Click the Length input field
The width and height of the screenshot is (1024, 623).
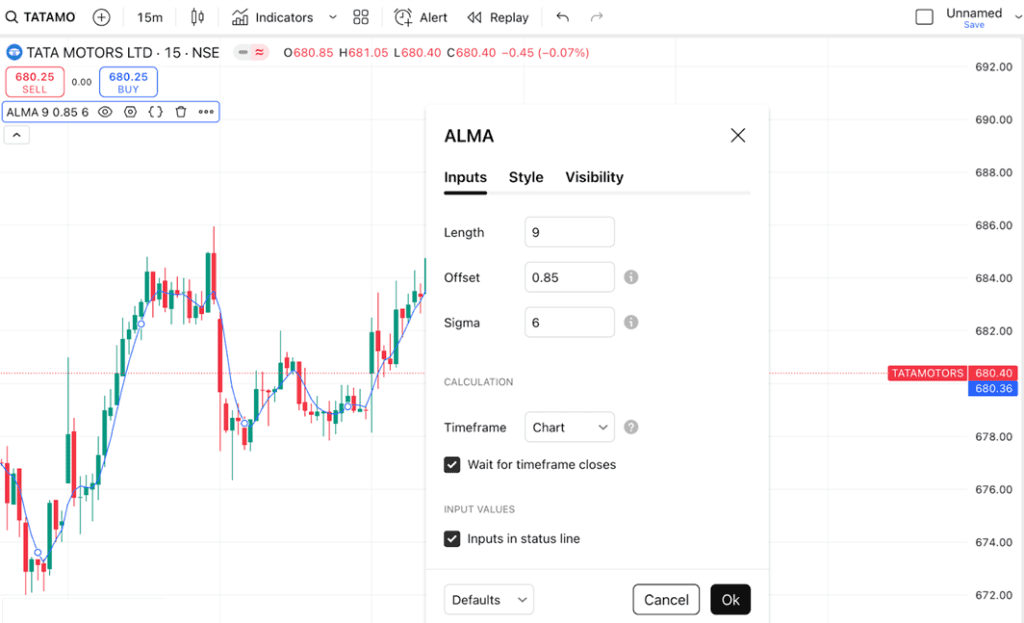569,232
